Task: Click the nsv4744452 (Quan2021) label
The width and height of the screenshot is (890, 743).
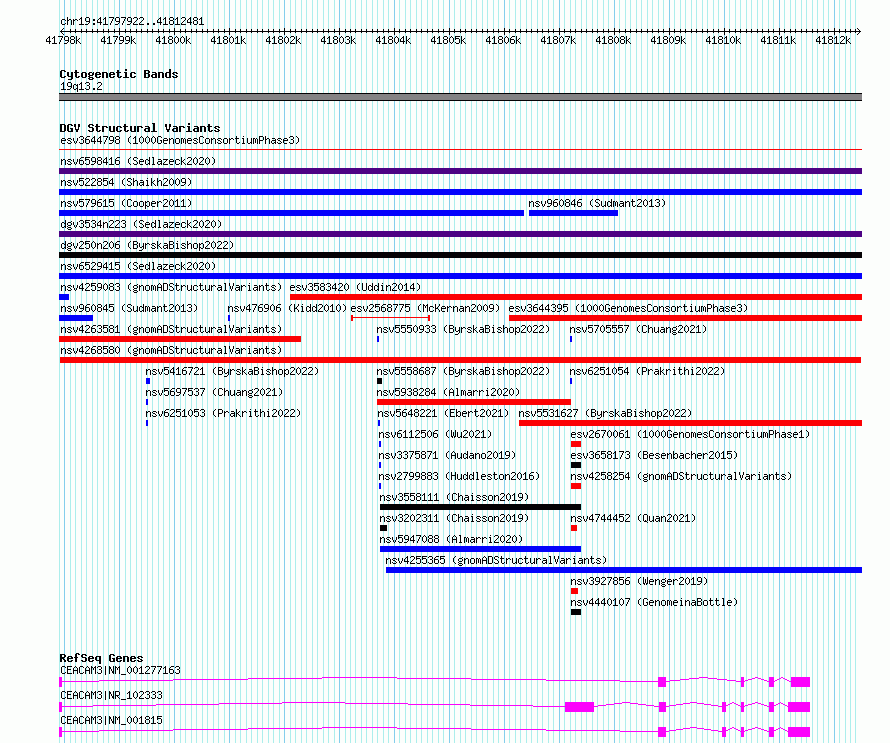Action: (x=633, y=518)
